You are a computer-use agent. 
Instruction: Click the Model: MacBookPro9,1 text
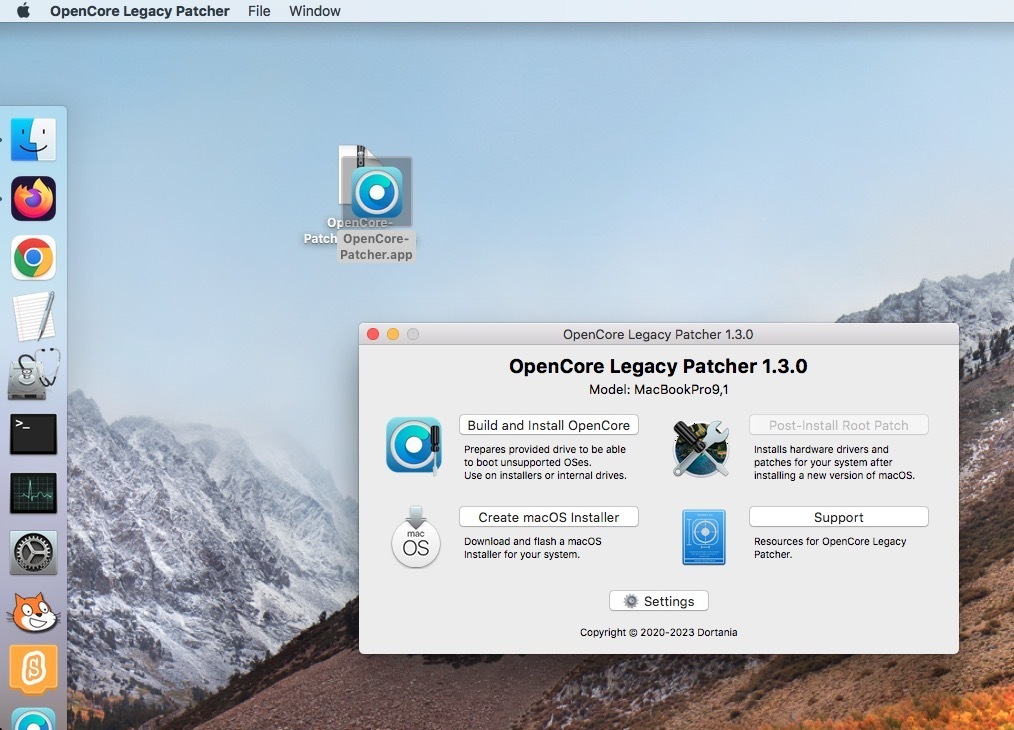point(658,389)
